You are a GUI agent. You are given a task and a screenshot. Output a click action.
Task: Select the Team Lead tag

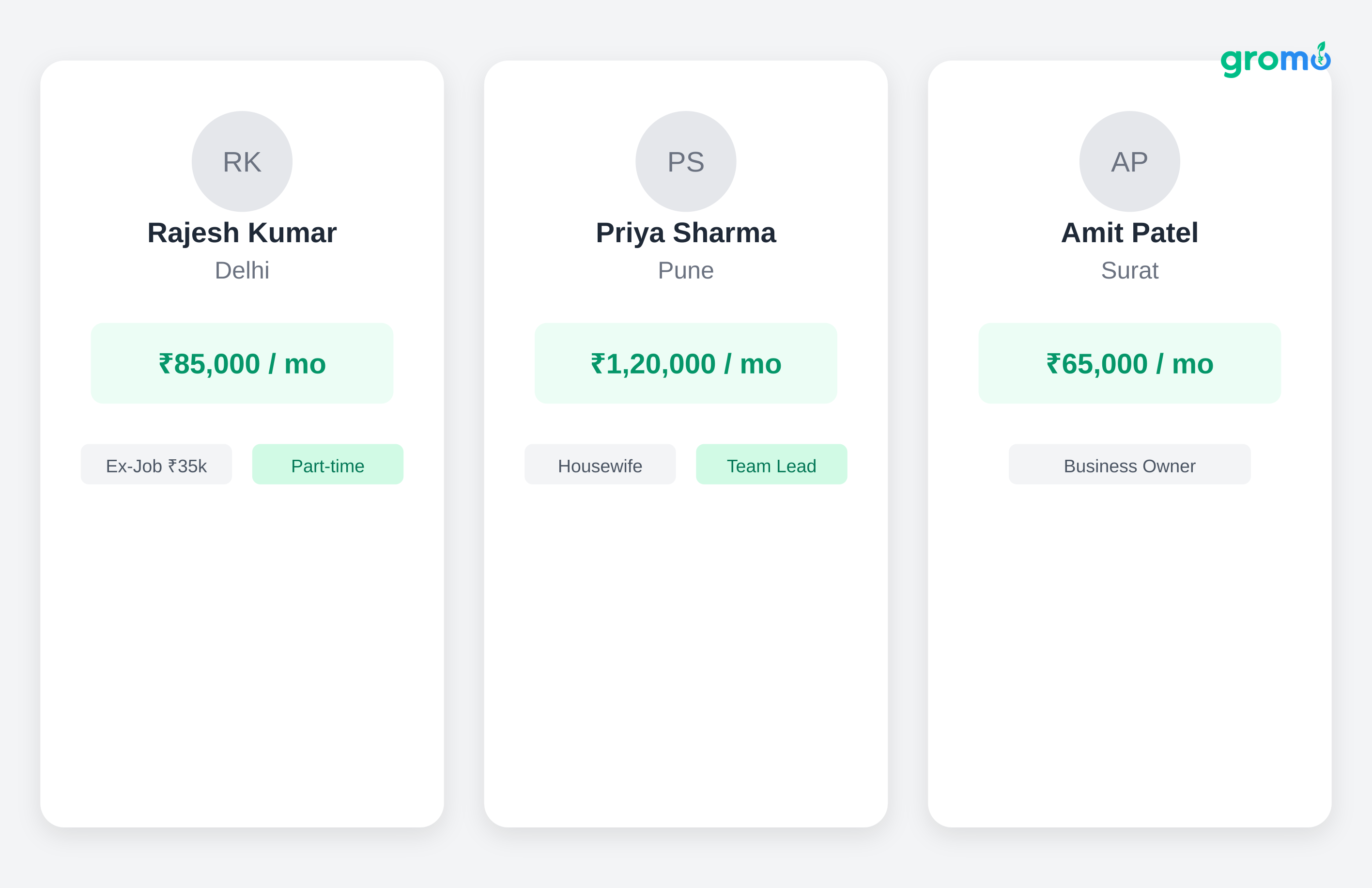tap(771, 465)
